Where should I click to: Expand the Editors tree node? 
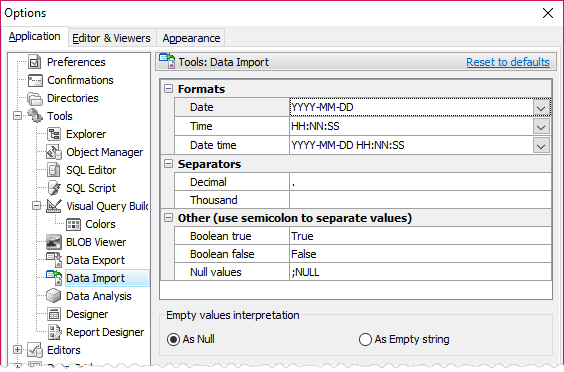pos(17,350)
